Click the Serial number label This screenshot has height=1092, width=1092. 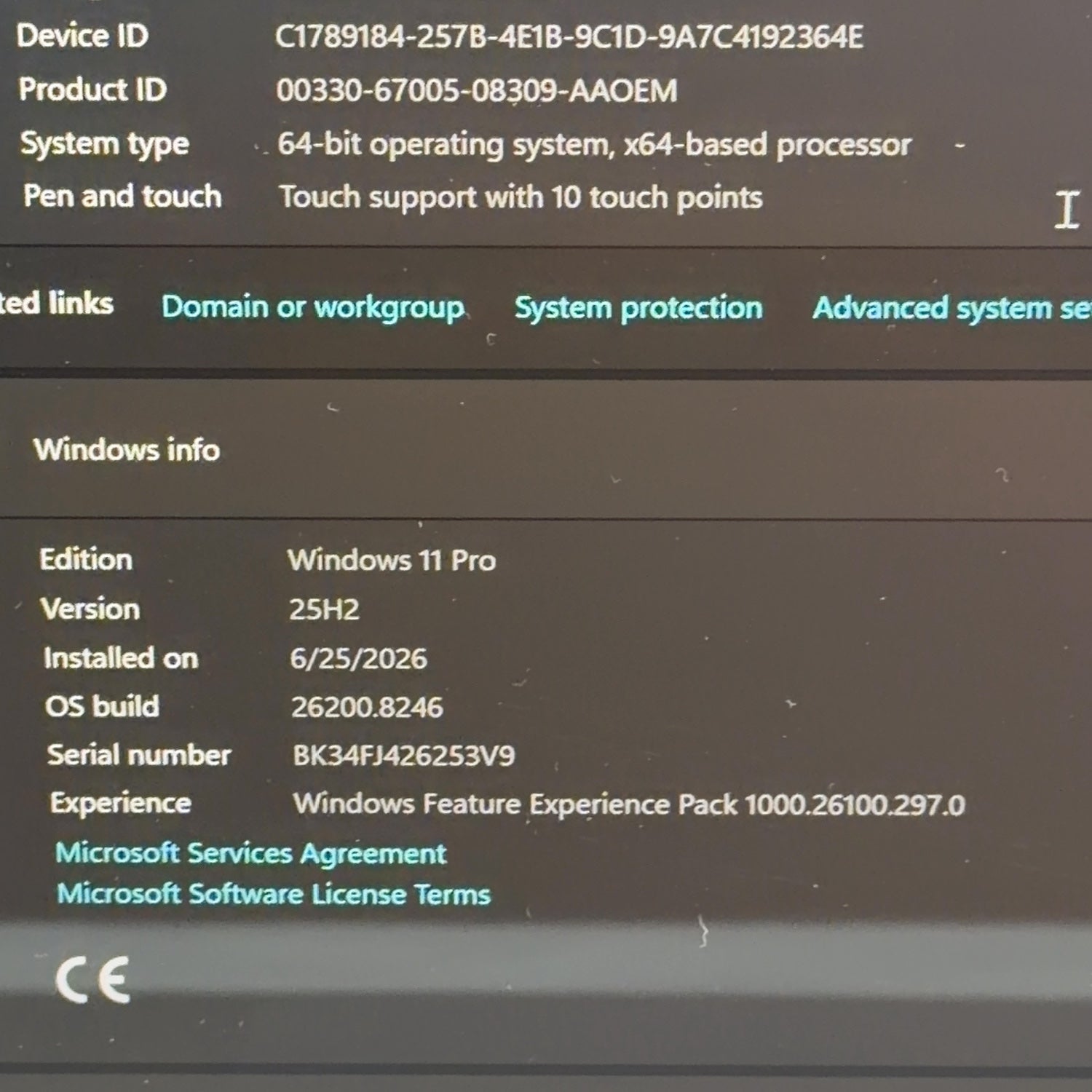[x=139, y=754]
